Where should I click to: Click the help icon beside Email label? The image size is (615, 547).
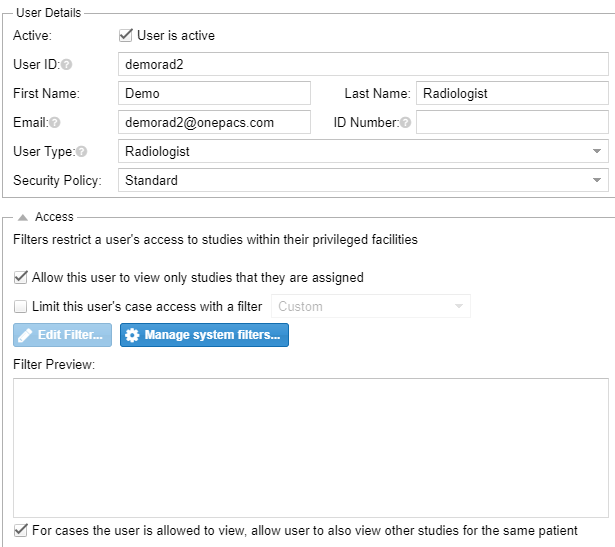pyautogui.click(x=55, y=123)
